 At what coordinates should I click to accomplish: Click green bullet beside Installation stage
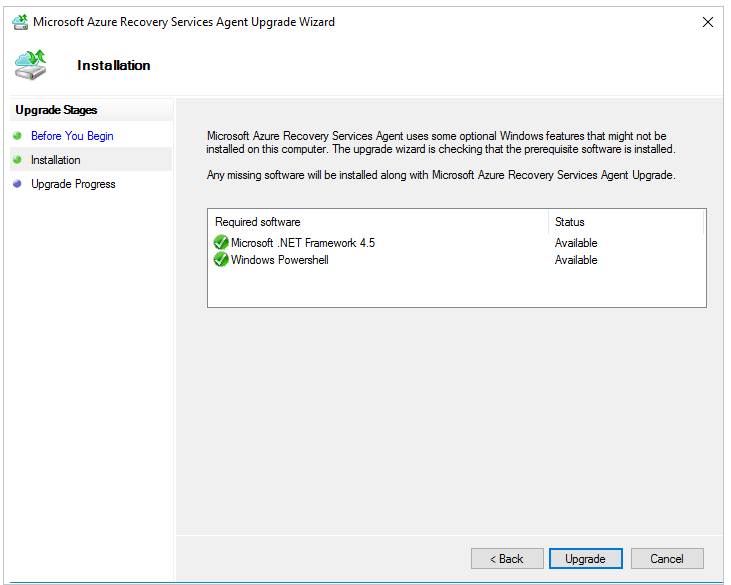pyautogui.click(x=17, y=159)
